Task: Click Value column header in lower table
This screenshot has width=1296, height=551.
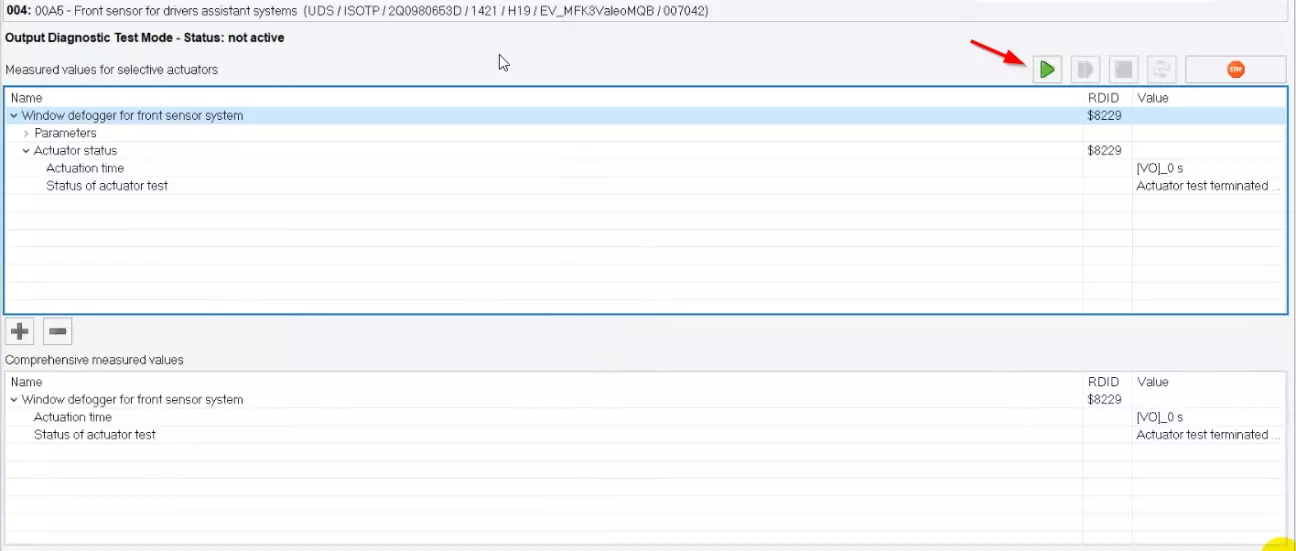Action: tap(1152, 382)
